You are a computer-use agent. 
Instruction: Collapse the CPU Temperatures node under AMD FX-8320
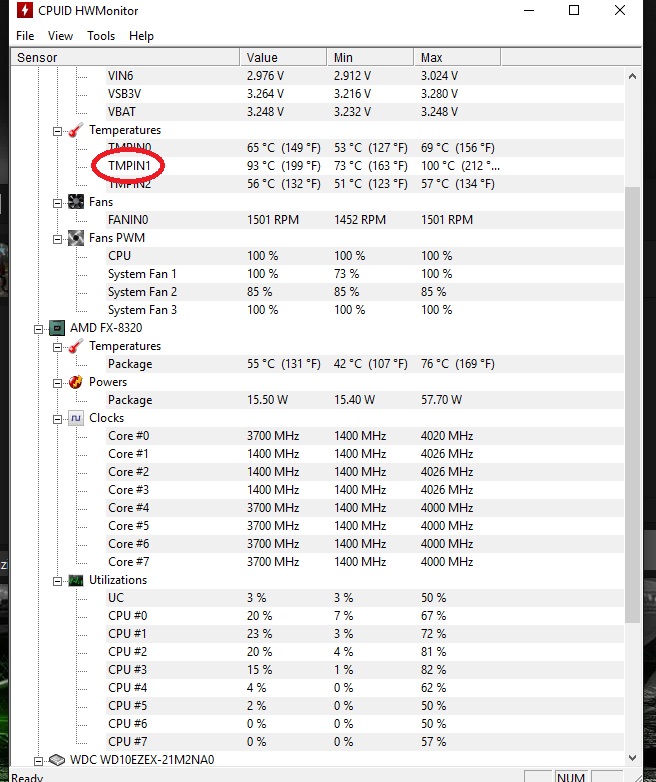pyautogui.click(x=57, y=347)
